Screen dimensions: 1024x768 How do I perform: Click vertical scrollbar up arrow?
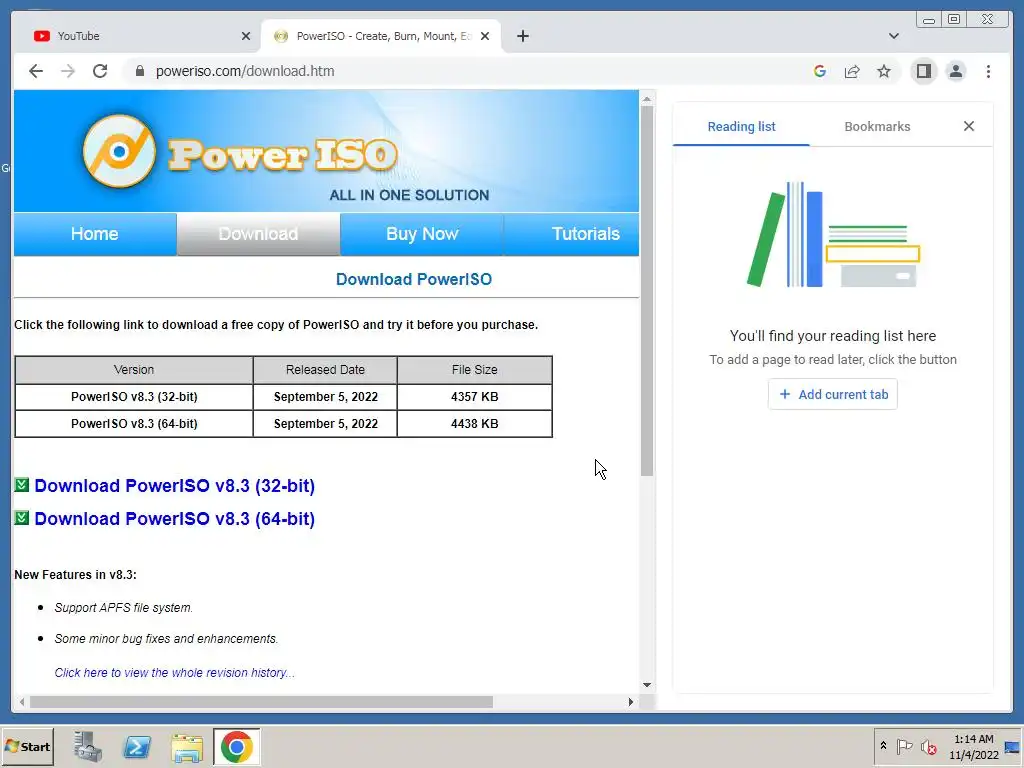click(x=647, y=99)
